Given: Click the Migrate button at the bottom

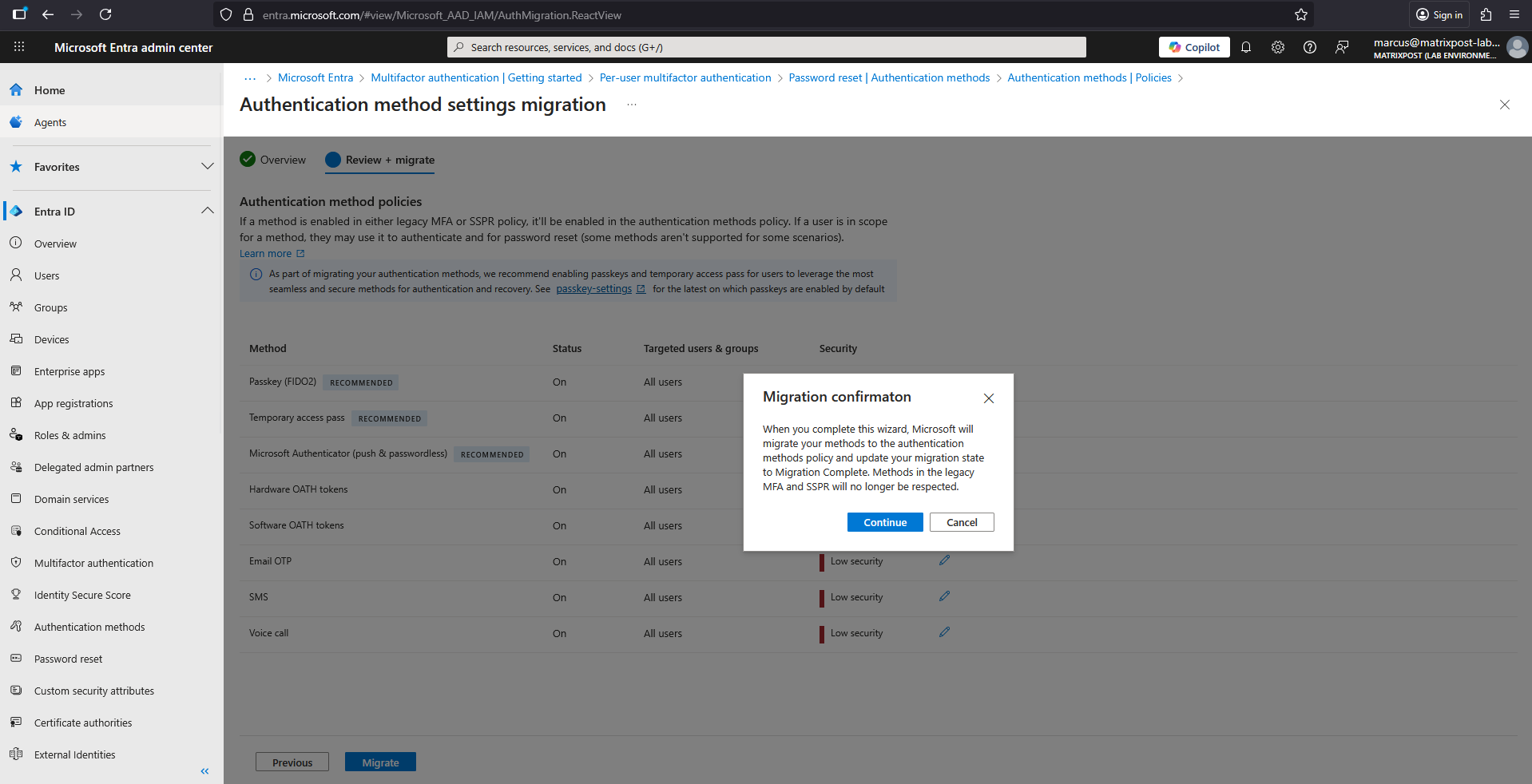Looking at the screenshot, I should tap(380, 762).
